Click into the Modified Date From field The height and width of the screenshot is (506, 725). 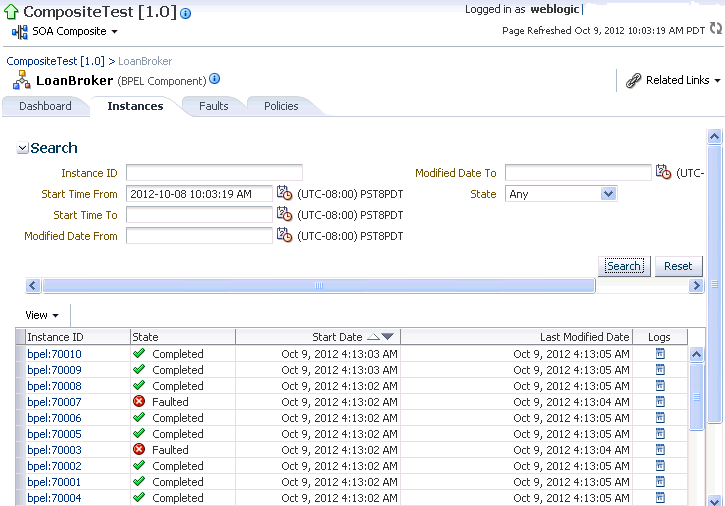(199, 236)
